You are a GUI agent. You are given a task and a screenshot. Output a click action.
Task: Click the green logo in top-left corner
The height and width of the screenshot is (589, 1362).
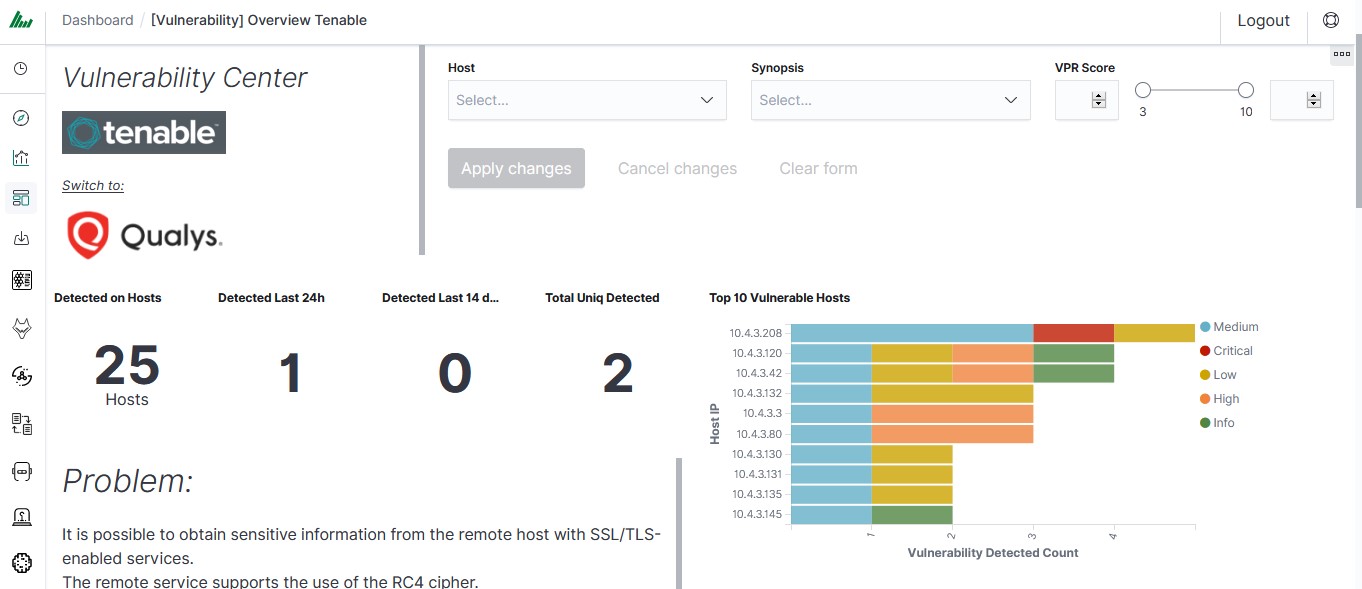[x=21, y=21]
